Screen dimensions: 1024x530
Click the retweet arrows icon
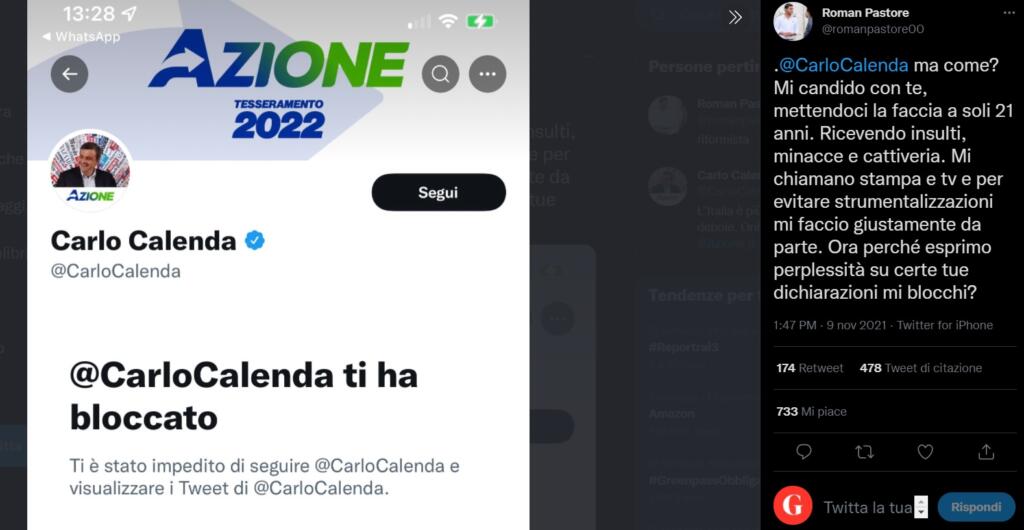point(865,452)
